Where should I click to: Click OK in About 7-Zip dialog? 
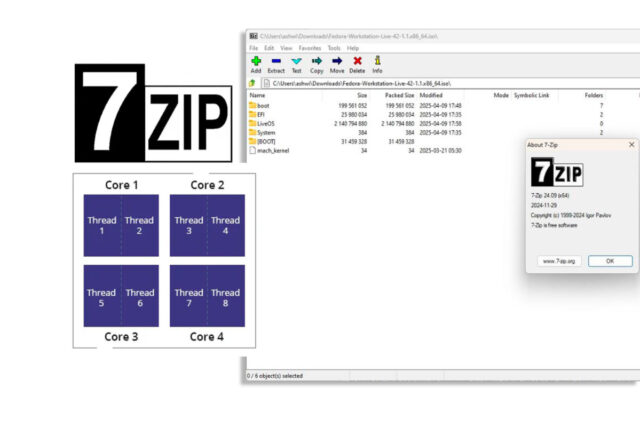pyautogui.click(x=610, y=261)
